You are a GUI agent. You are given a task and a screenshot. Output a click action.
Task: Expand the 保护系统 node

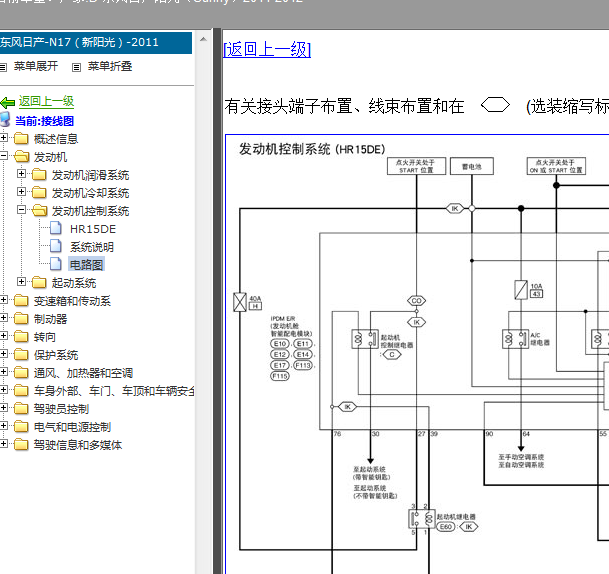tap(3, 353)
